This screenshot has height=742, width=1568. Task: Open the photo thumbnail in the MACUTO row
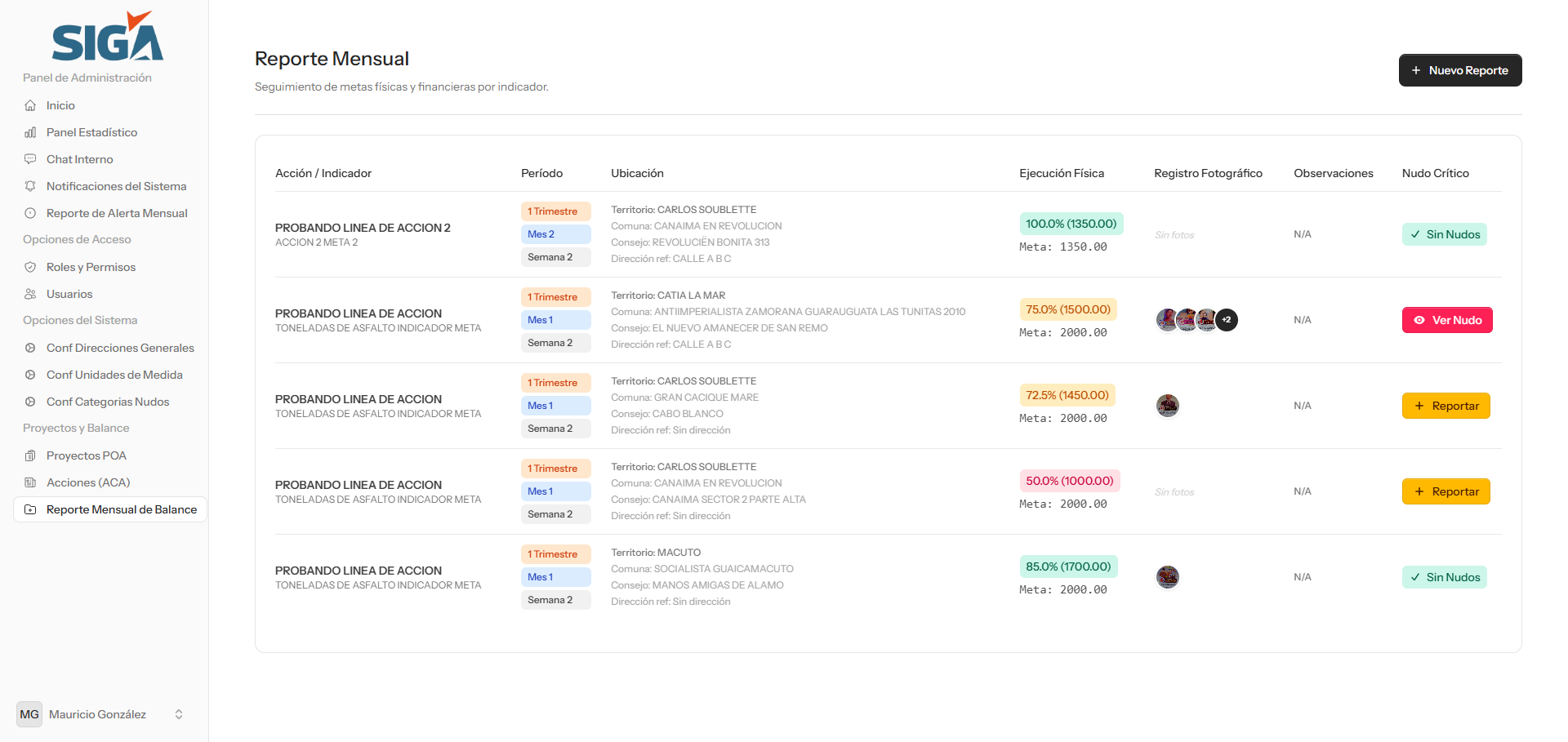point(1167,577)
